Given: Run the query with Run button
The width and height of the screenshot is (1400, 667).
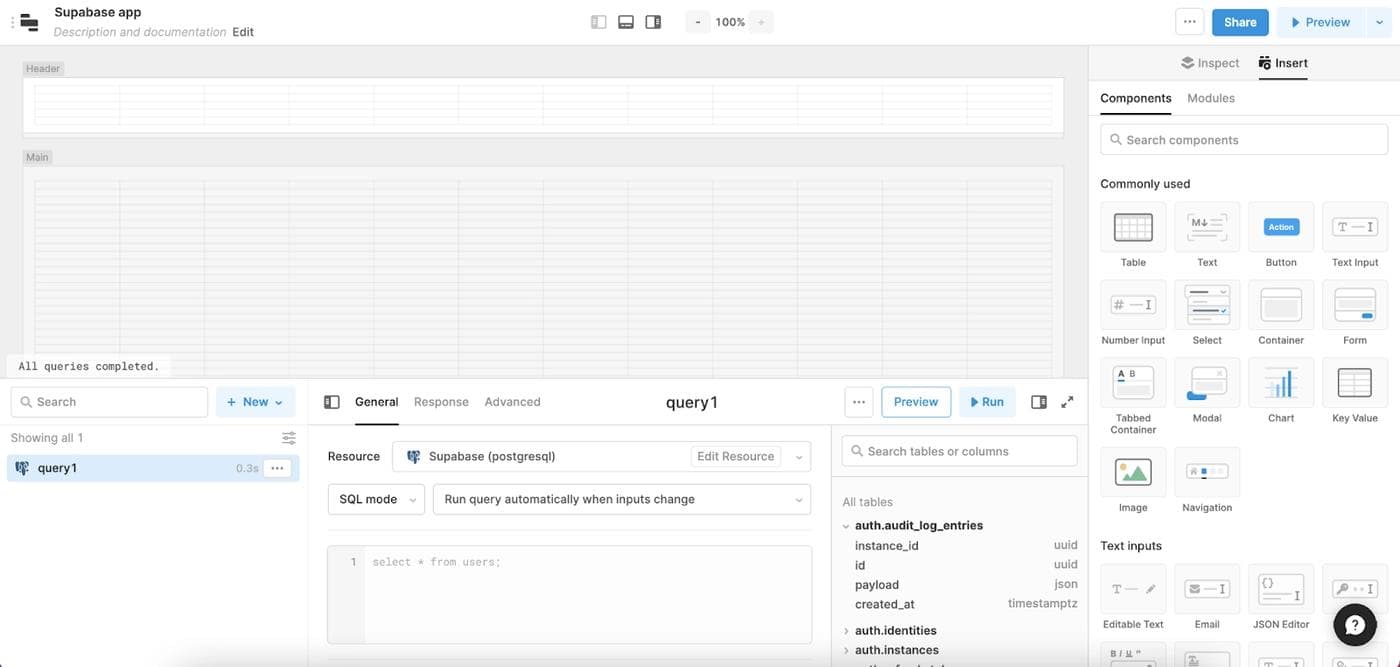Looking at the screenshot, I should point(987,402).
